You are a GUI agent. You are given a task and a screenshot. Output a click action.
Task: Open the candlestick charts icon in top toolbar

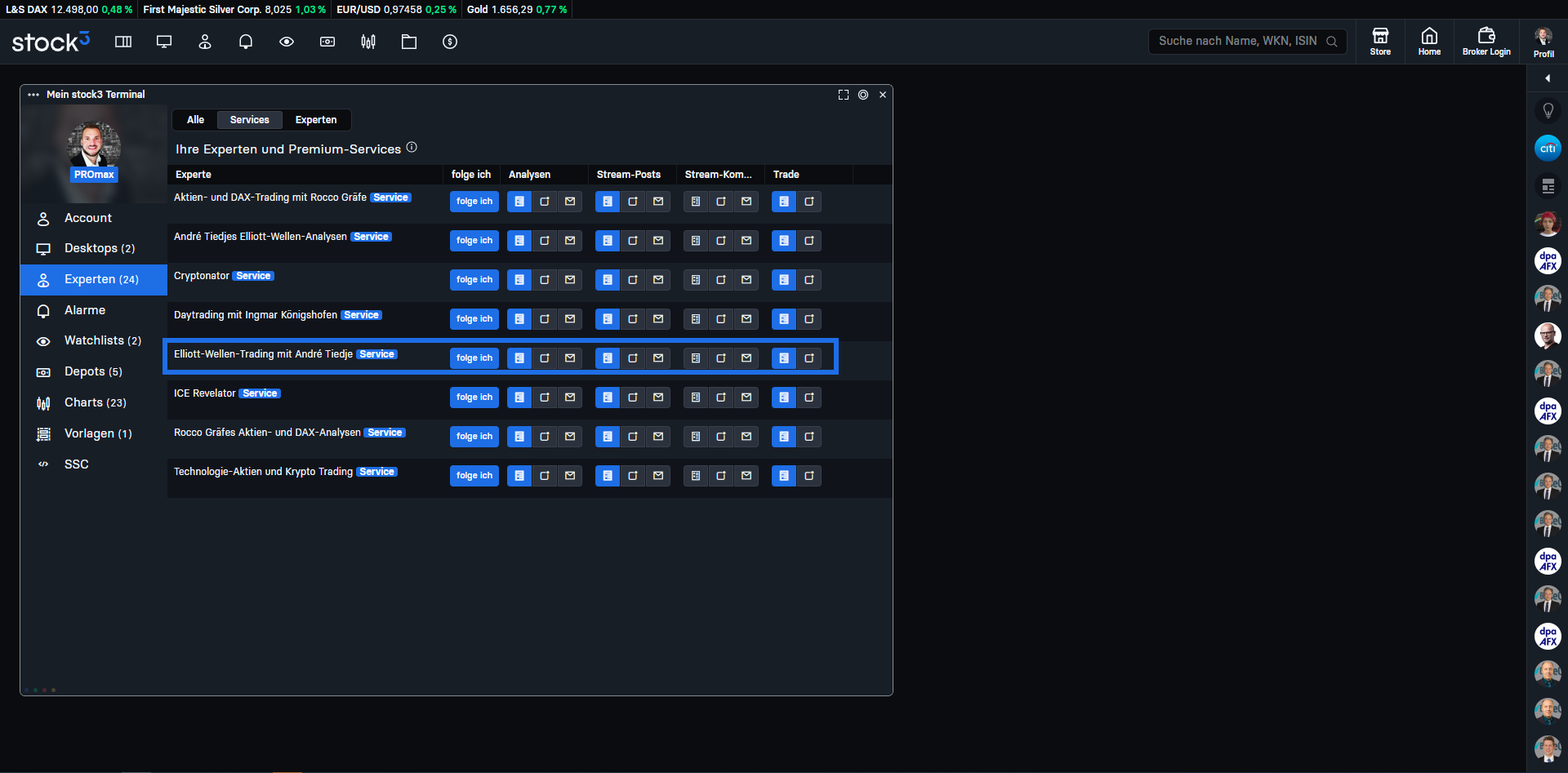coord(368,42)
